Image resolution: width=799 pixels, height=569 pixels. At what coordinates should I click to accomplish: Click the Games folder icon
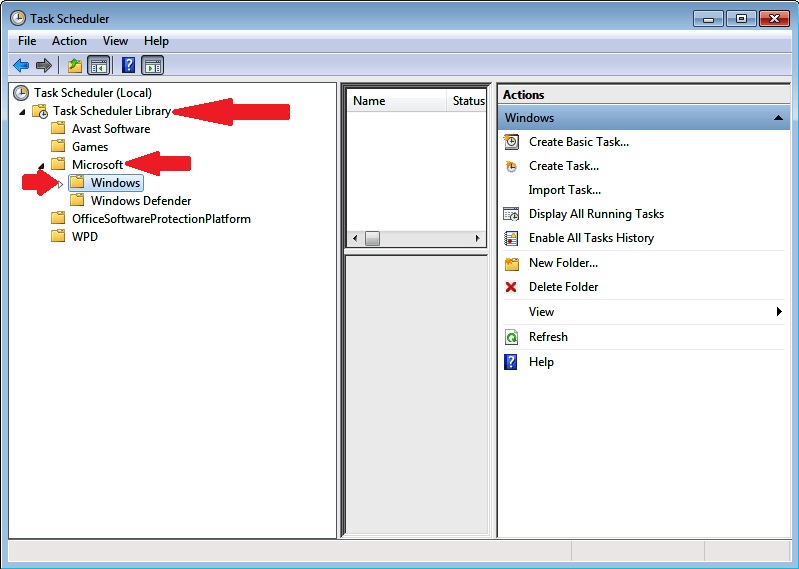tap(59, 147)
